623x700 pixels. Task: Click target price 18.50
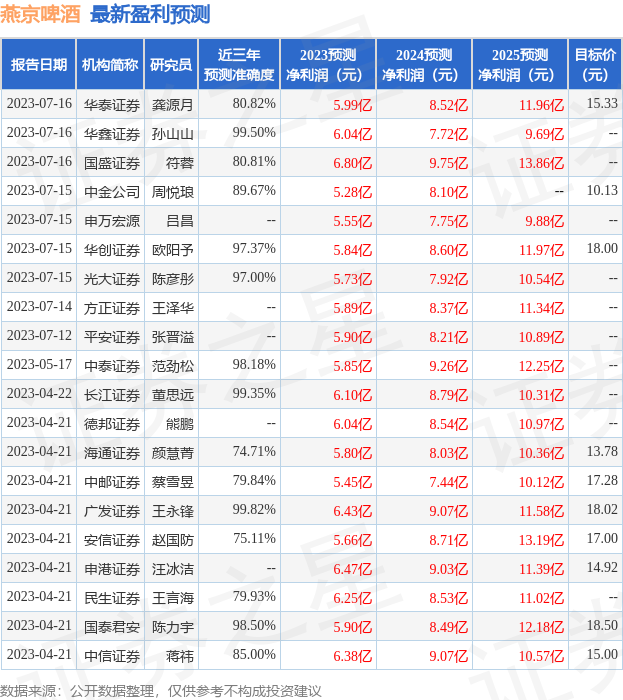point(602,626)
